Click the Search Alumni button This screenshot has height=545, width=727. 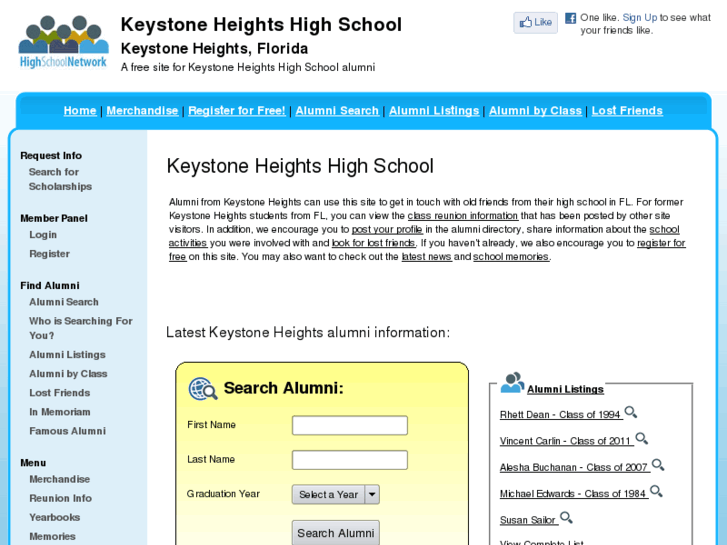[336, 533]
